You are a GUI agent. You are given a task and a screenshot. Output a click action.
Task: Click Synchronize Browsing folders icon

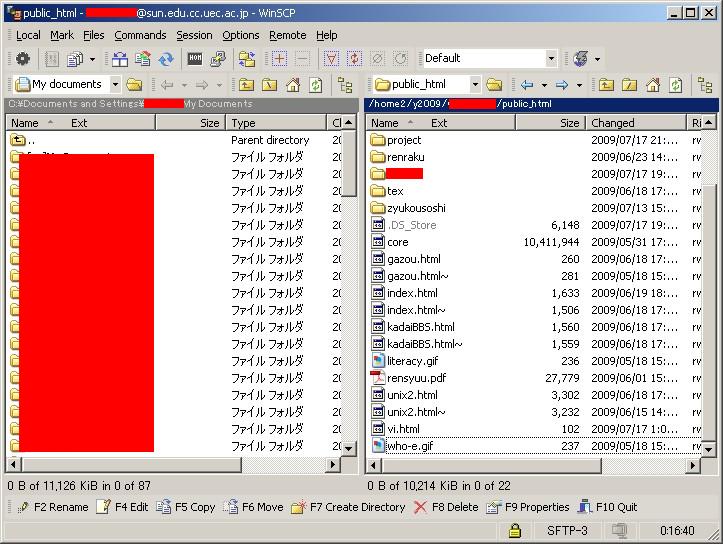[247, 59]
